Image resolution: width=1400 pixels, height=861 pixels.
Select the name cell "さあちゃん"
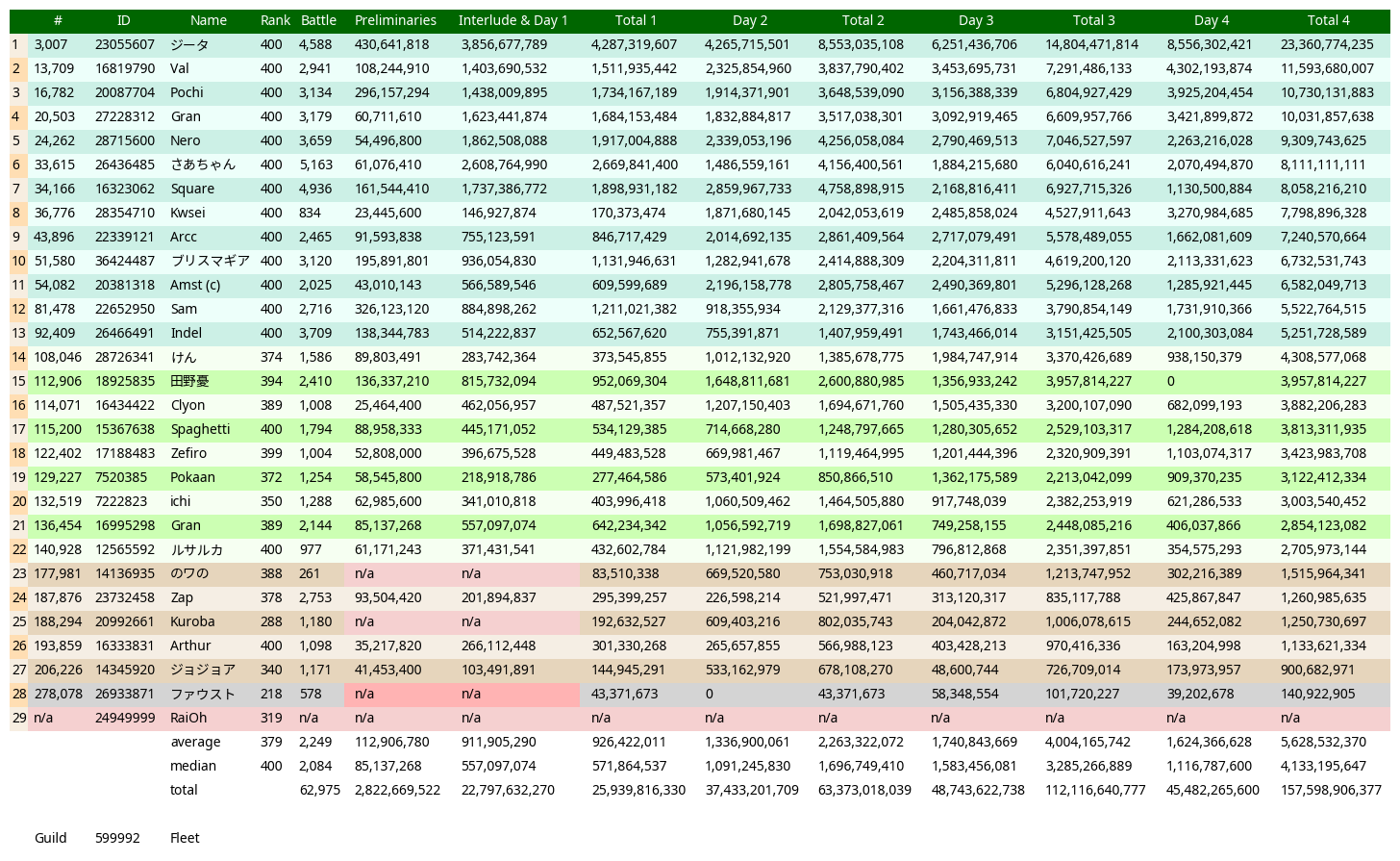coord(203,165)
